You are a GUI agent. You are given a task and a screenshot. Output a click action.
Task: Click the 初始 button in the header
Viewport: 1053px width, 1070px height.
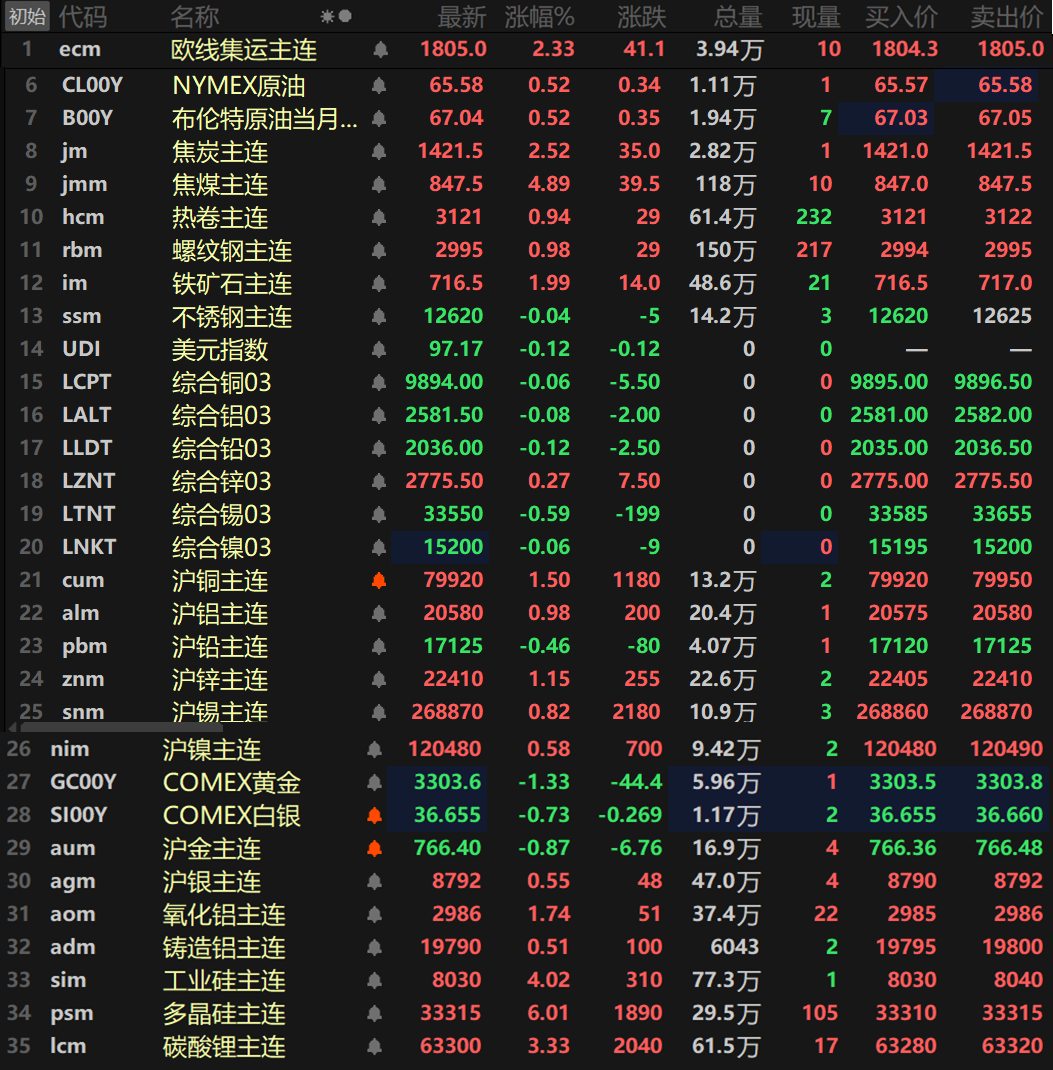27,16
